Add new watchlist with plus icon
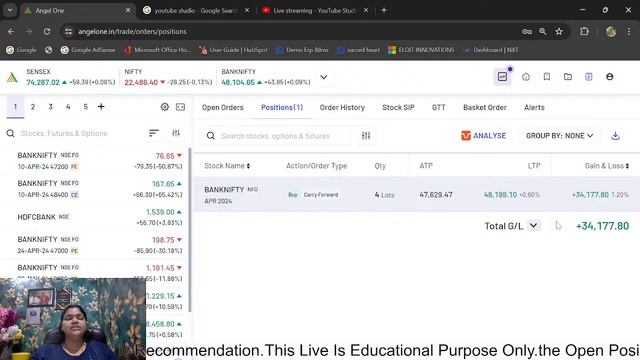 pos(101,107)
